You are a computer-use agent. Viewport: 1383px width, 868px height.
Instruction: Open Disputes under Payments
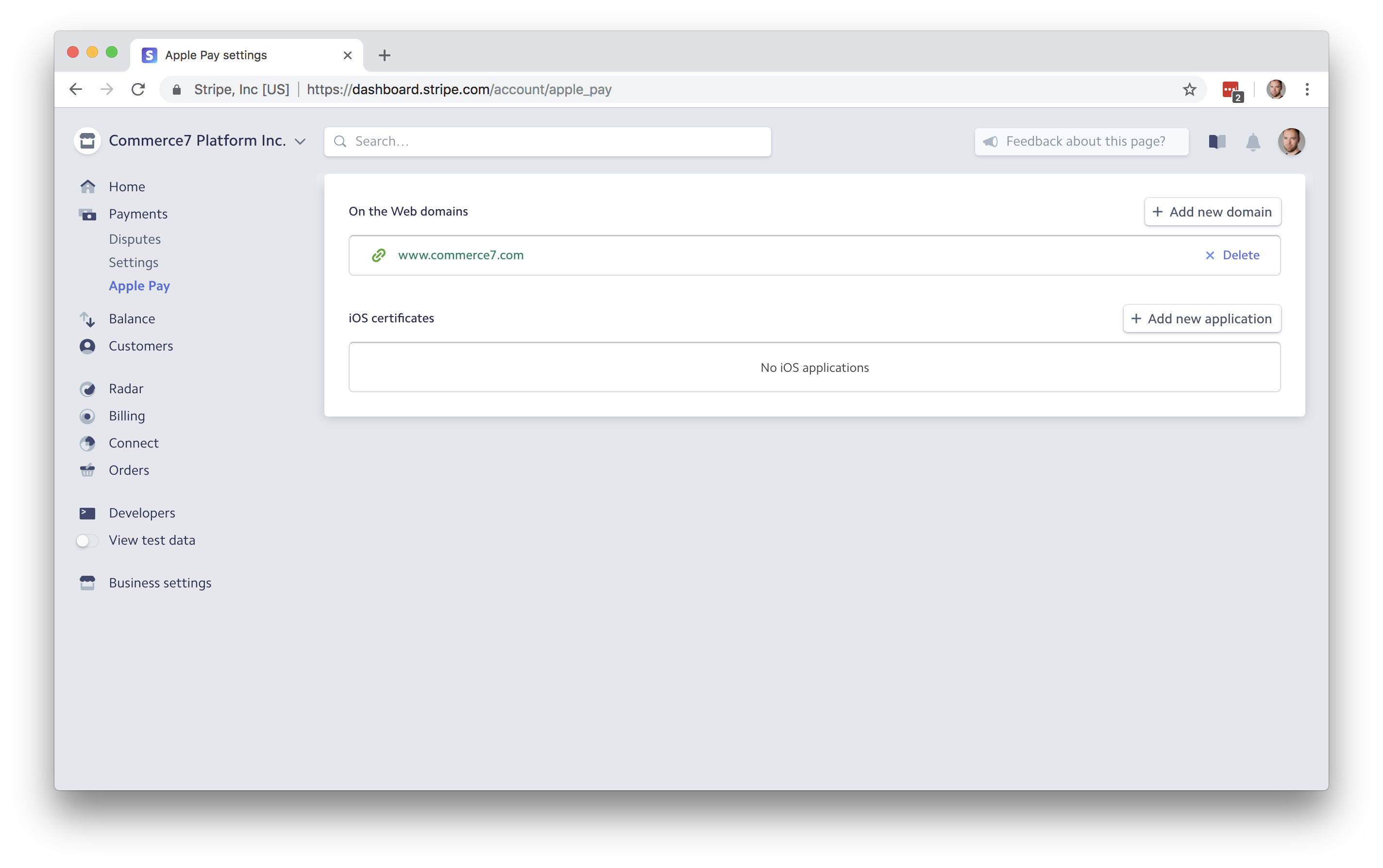click(135, 239)
